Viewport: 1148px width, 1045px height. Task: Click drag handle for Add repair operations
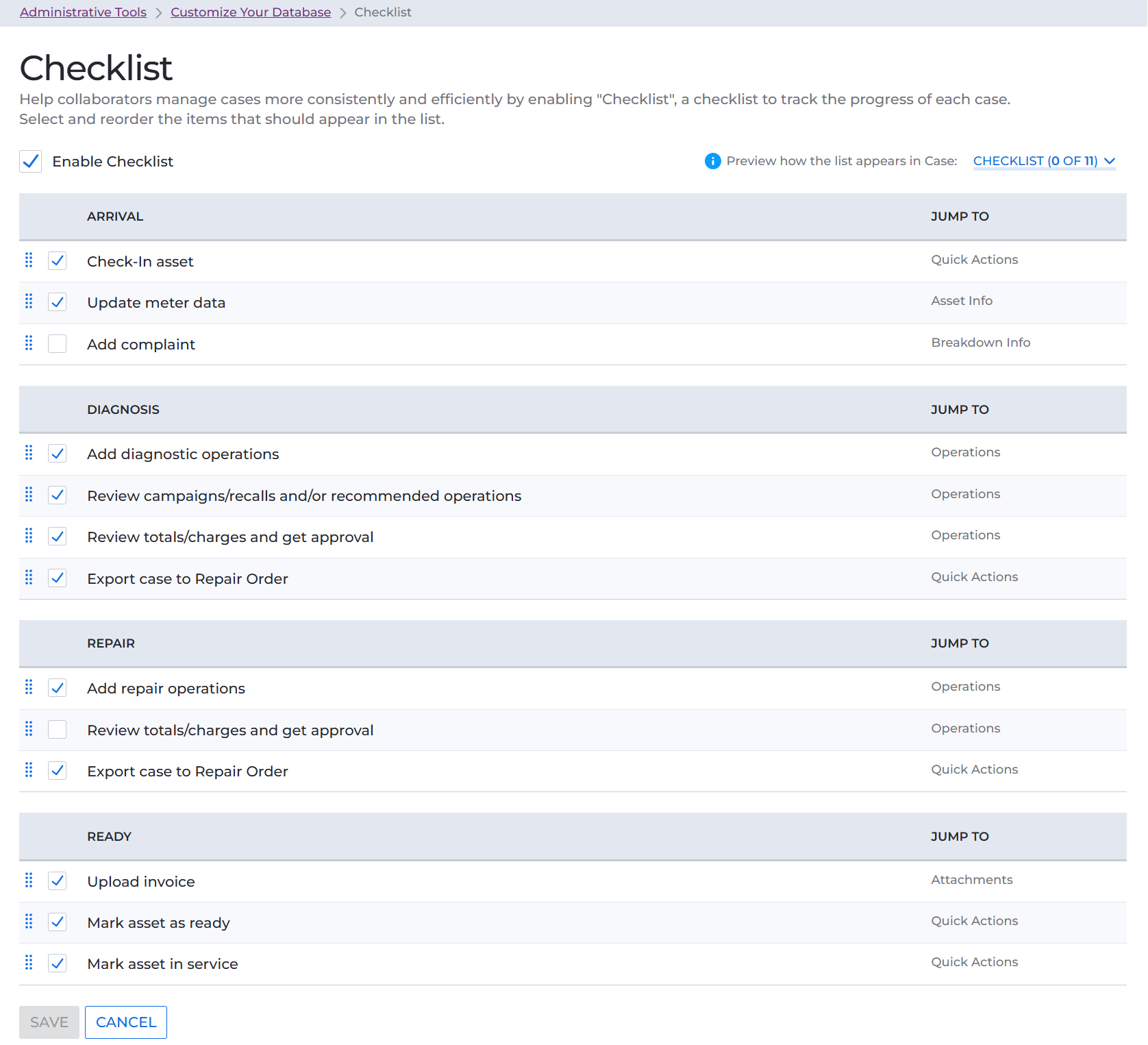pyautogui.click(x=29, y=687)
